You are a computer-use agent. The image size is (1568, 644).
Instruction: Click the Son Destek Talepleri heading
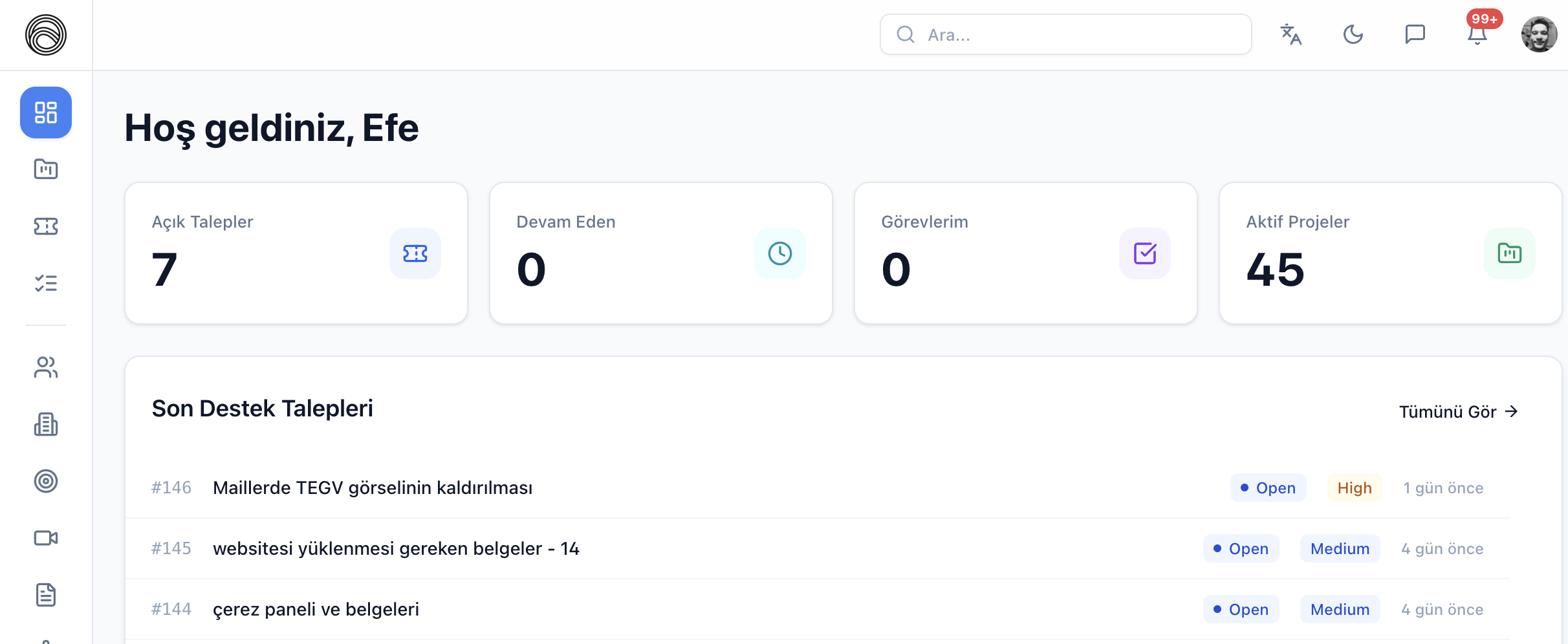[x=263, y=409]
